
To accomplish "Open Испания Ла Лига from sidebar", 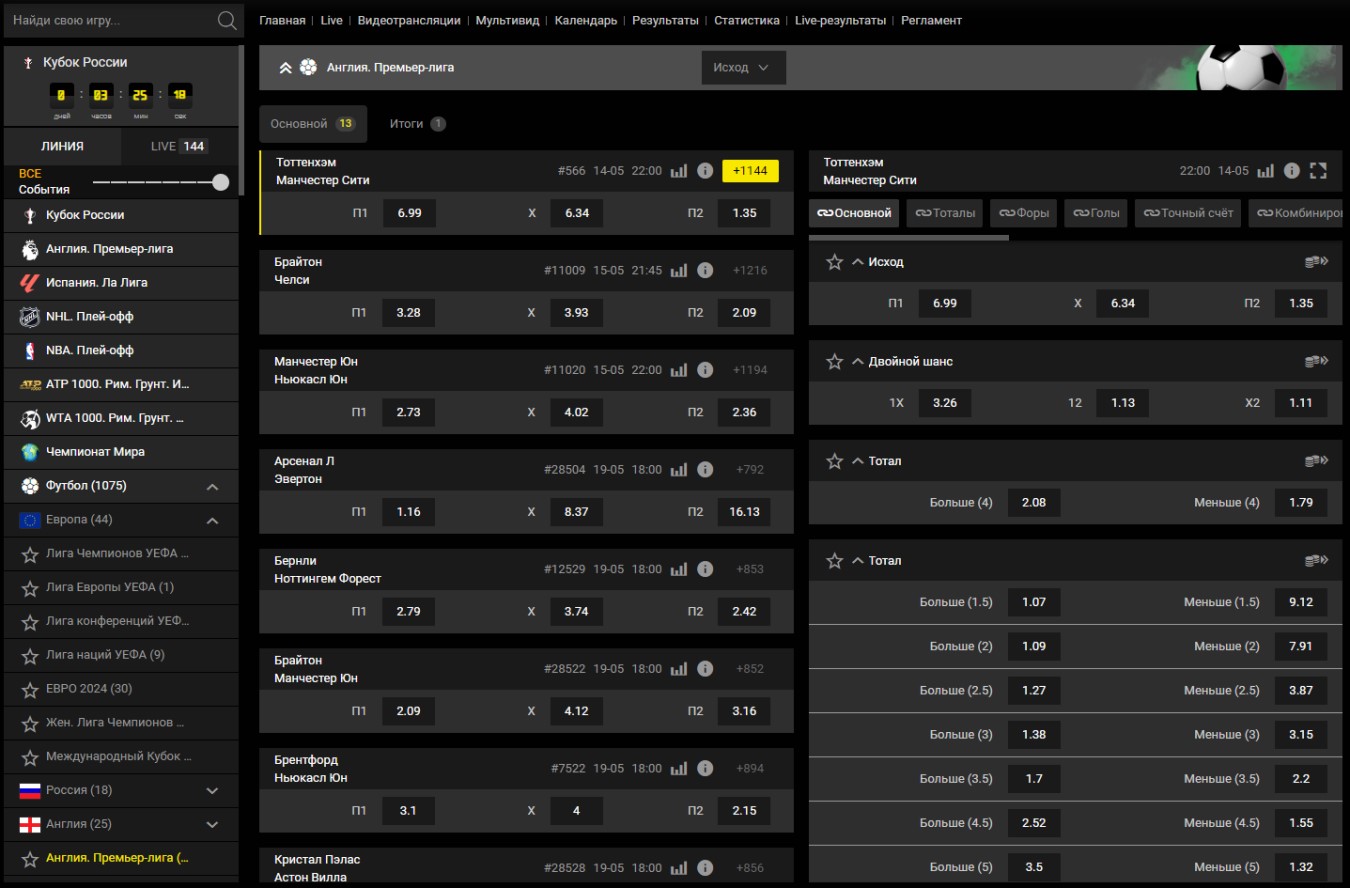I will tap(121, 283).
